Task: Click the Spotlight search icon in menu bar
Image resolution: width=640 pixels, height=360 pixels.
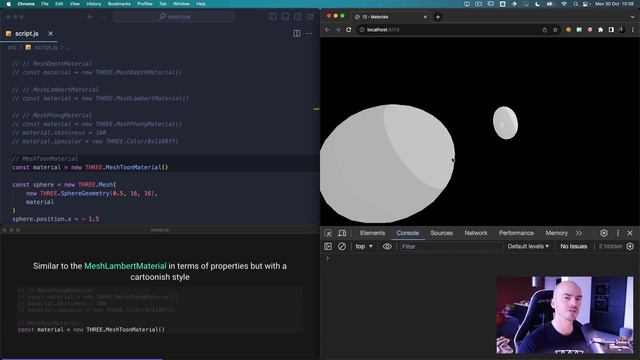Action: (576, 4)
